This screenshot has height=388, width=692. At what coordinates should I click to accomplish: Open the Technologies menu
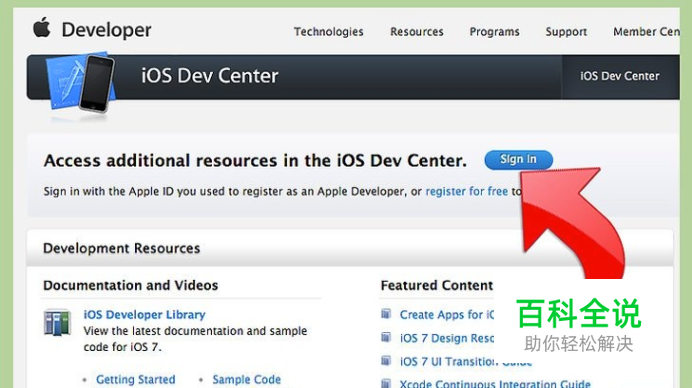click(x=329, y=32)
